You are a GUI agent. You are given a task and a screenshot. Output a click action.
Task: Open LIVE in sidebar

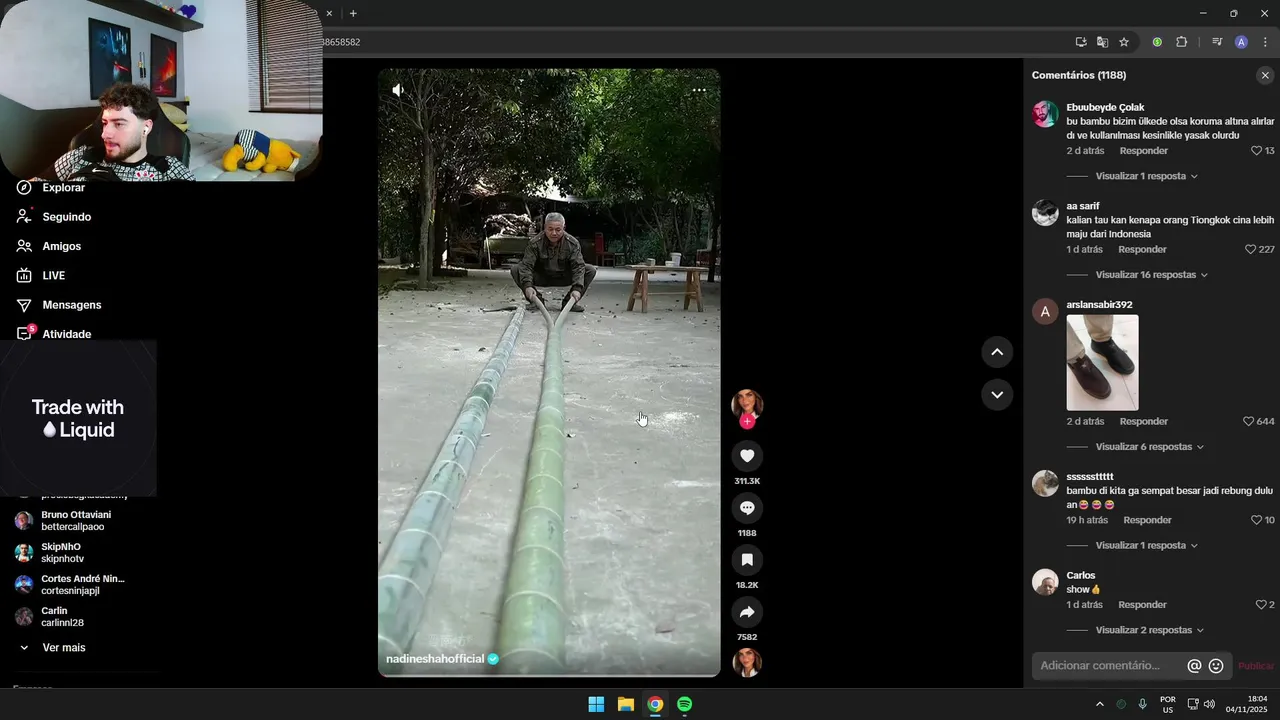pos(53,276)
